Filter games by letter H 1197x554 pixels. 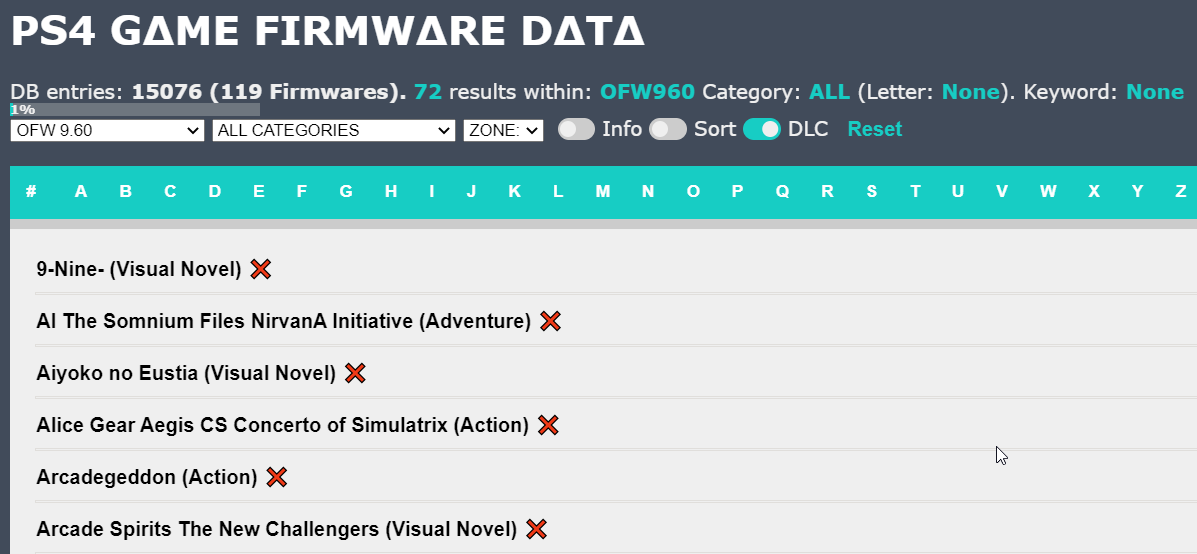(391, 192)
